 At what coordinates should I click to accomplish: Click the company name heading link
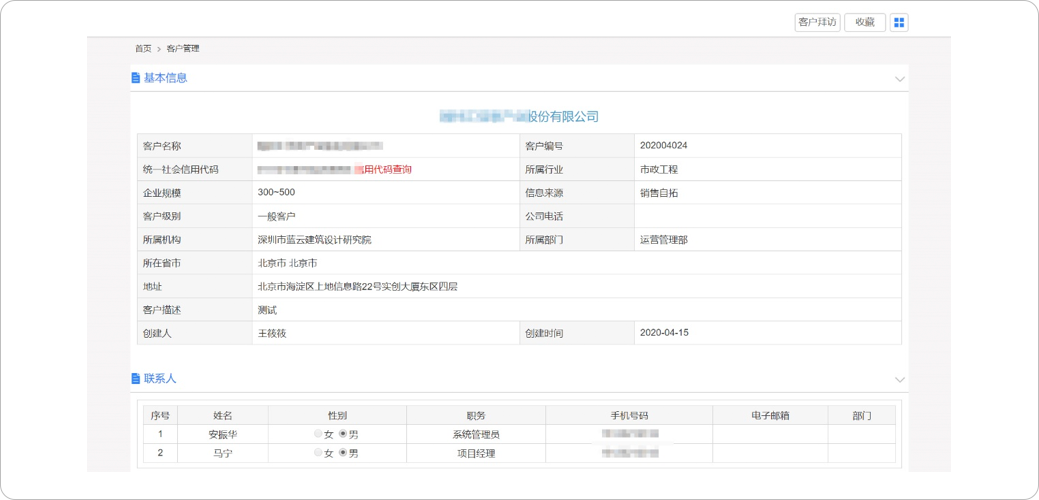(x=519, y=117)
